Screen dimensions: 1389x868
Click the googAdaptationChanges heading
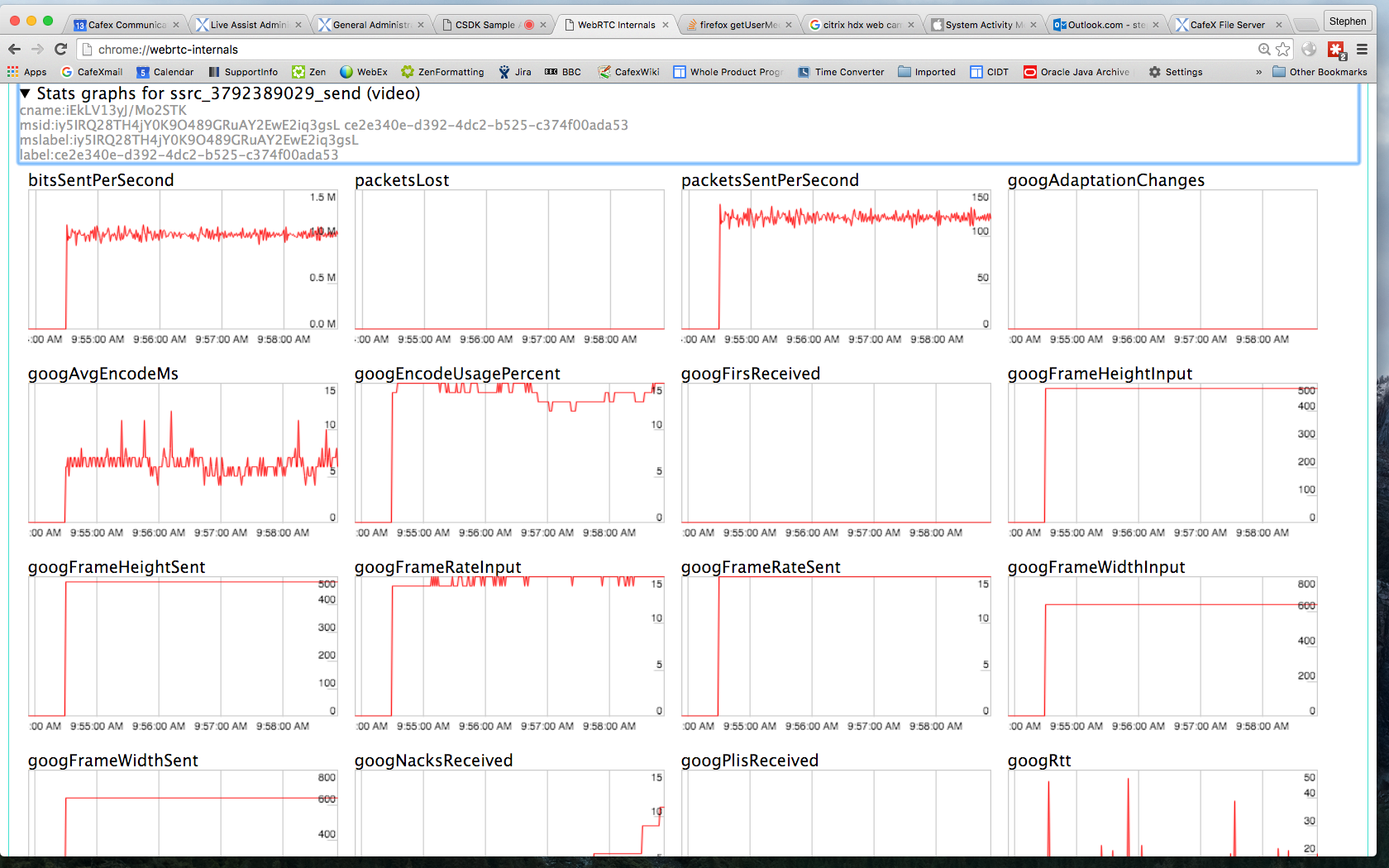pos(1105,180)
